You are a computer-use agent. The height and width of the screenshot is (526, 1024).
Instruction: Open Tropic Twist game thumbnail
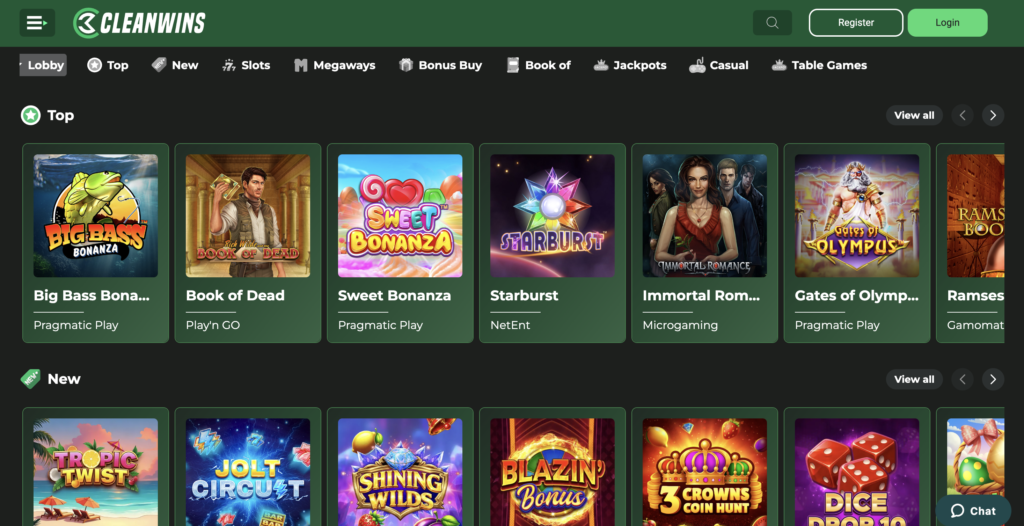tap(95, 472)
